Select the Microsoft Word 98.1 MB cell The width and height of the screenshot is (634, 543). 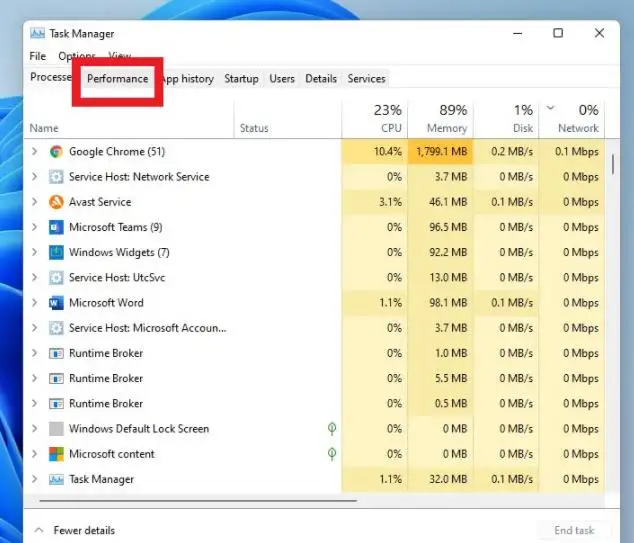tap(441, 303)
